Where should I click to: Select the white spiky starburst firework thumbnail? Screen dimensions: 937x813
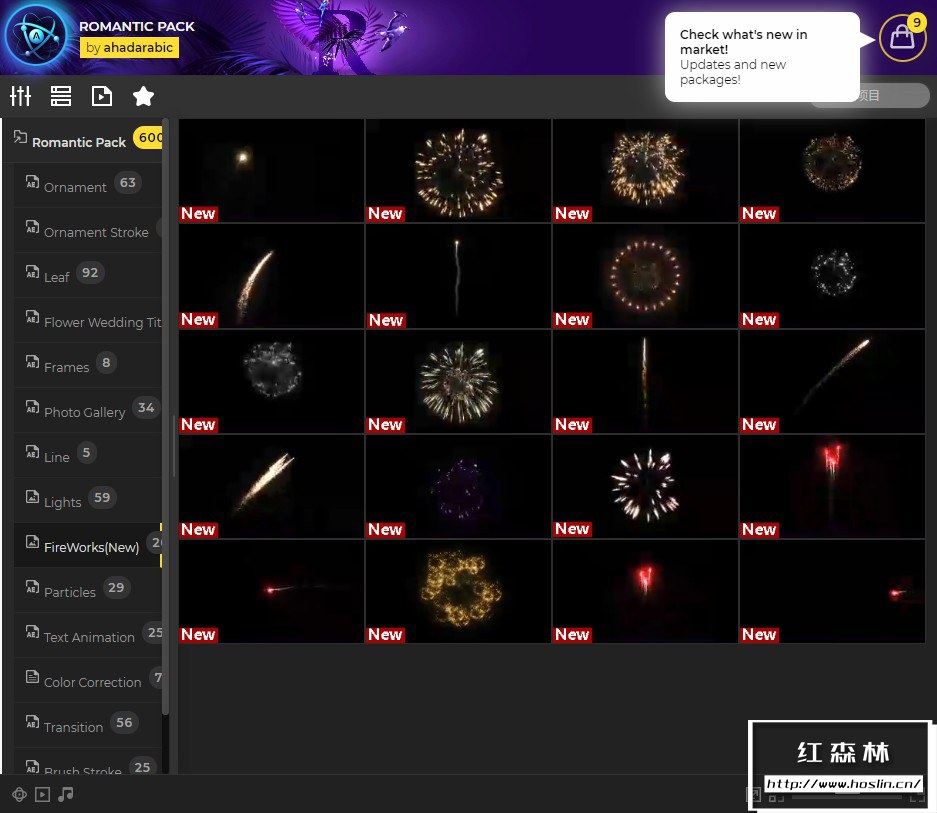(645, 486)
